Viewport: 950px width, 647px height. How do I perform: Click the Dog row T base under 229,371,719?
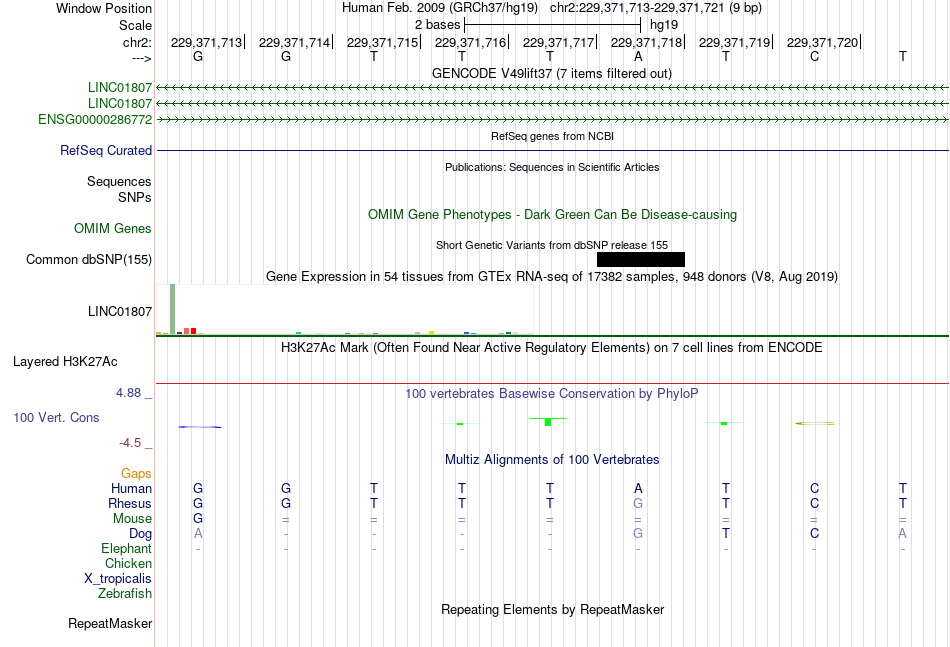click(726, 534)
